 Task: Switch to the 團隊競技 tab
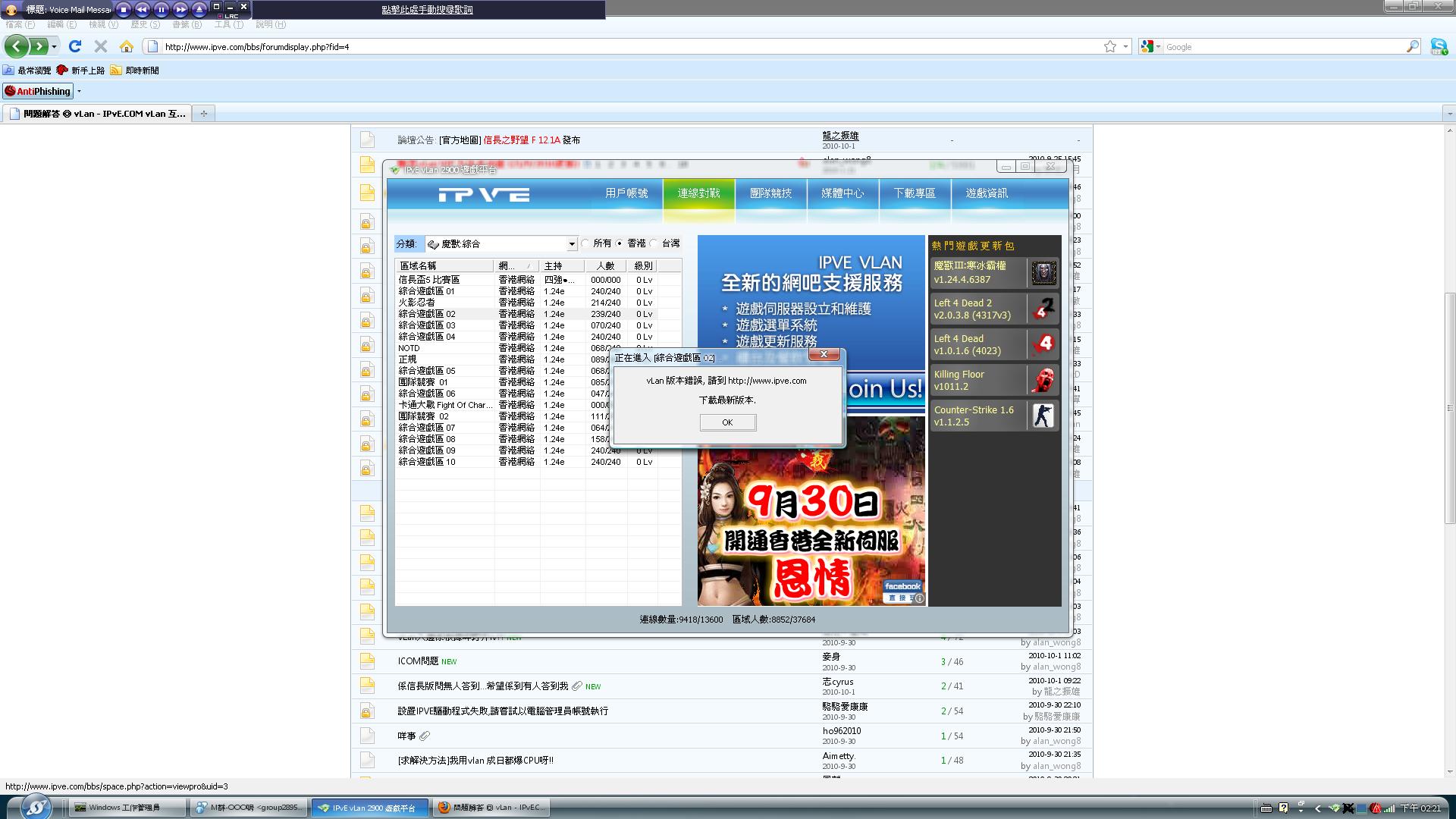770,193
